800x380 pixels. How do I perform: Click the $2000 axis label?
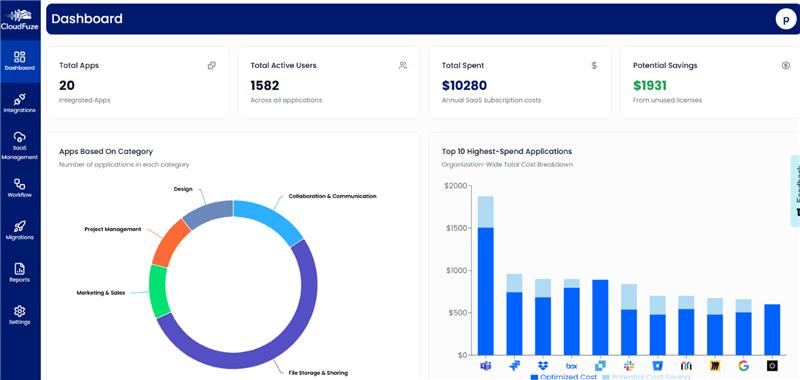click(x=456, y=186)
